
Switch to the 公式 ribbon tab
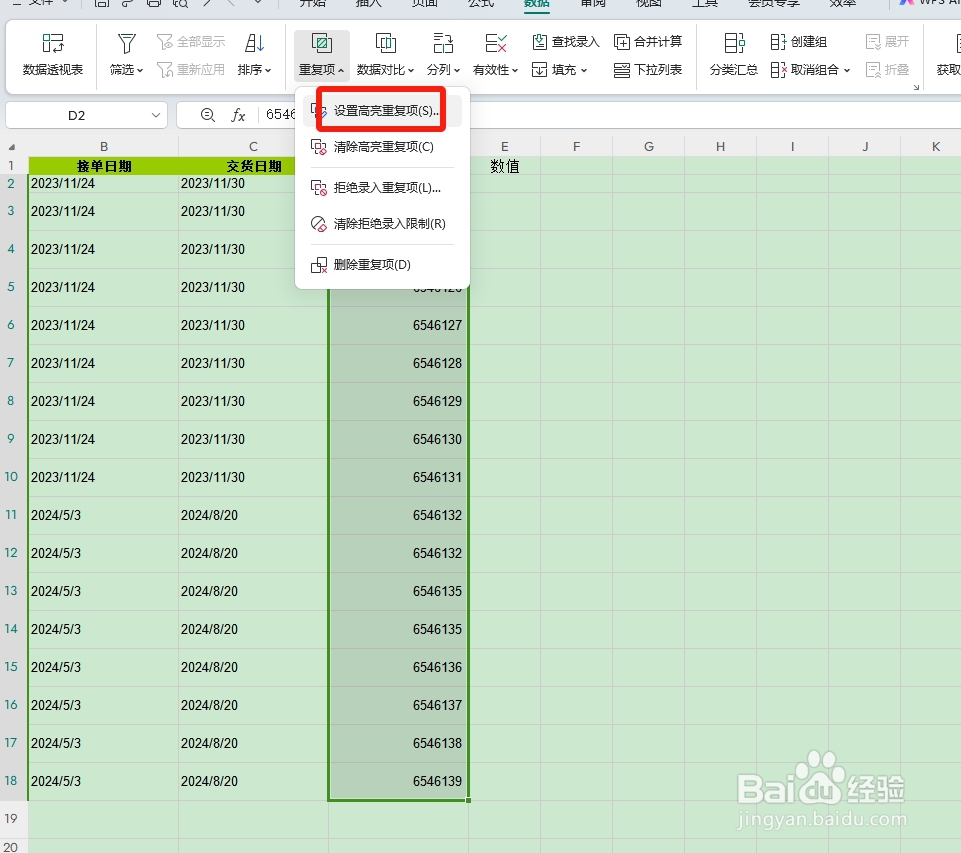click(480, 4)
